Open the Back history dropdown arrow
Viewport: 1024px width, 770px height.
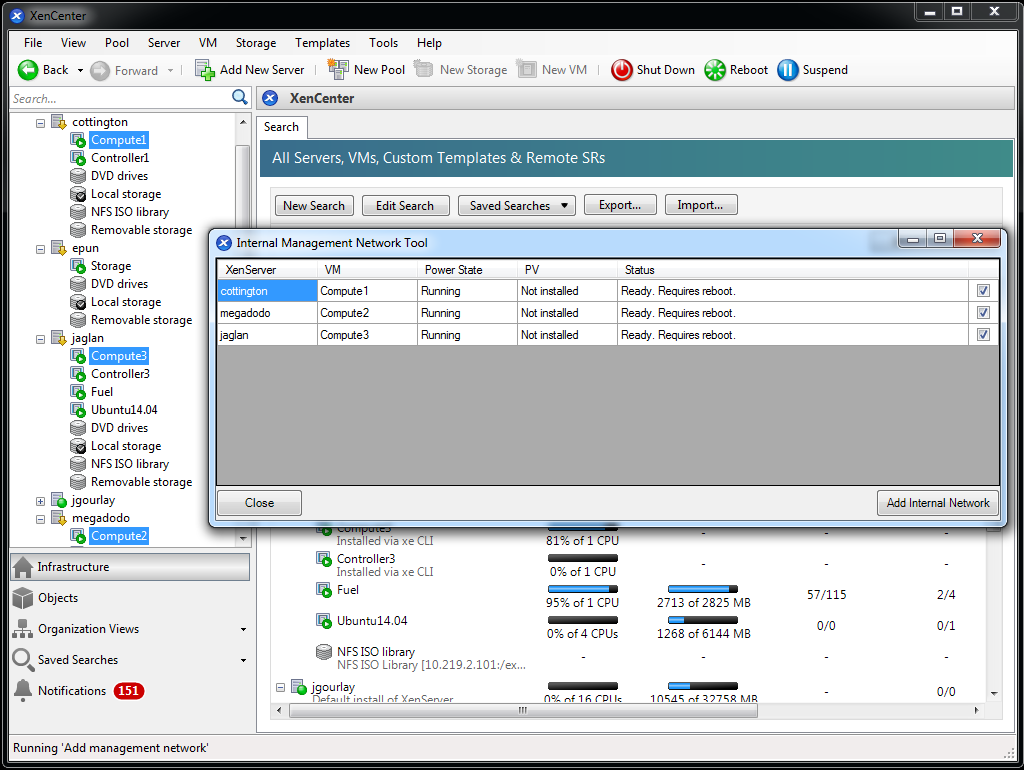(x=80, y=71)
